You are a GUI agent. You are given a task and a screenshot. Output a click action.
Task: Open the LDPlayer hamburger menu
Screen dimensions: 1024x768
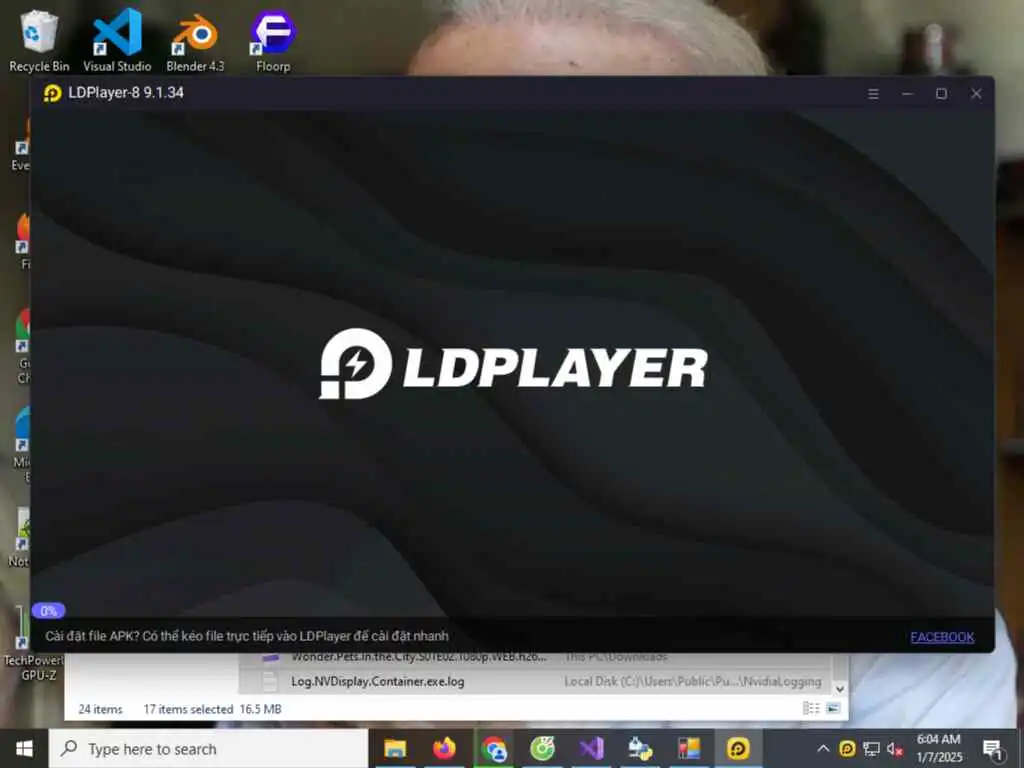873,94
